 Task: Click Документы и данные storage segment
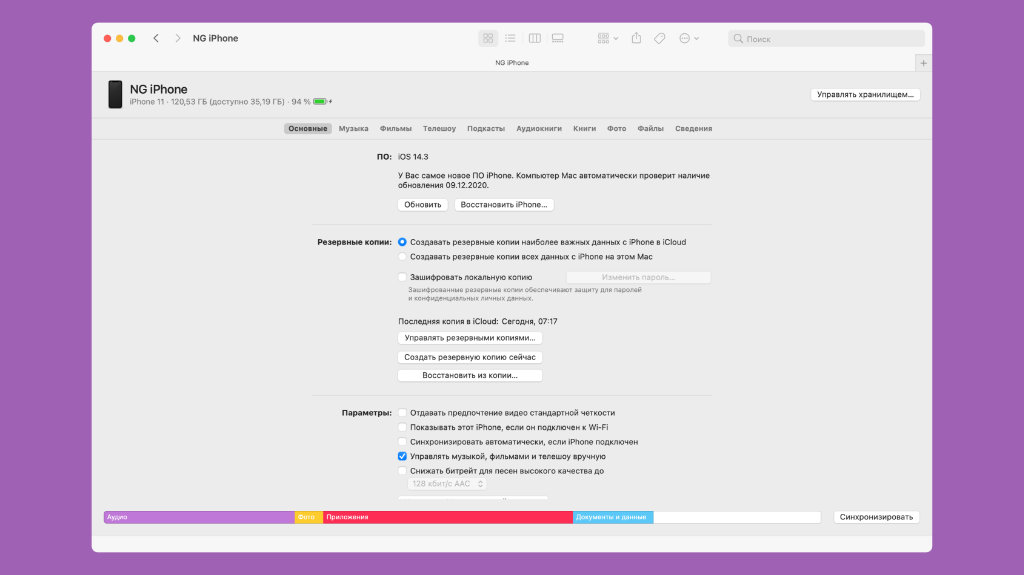613,517
